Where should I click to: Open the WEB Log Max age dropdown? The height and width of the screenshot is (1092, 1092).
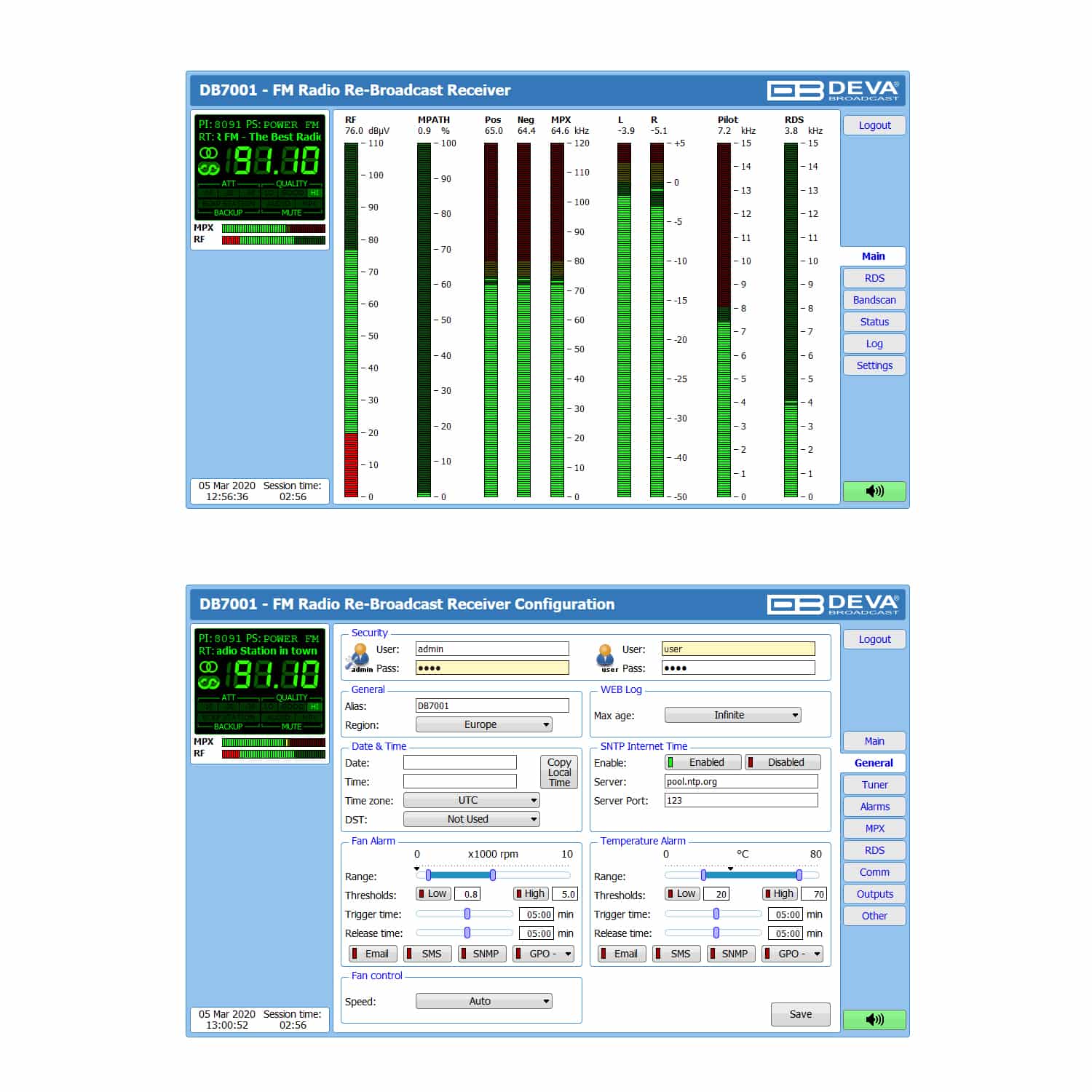732,715
